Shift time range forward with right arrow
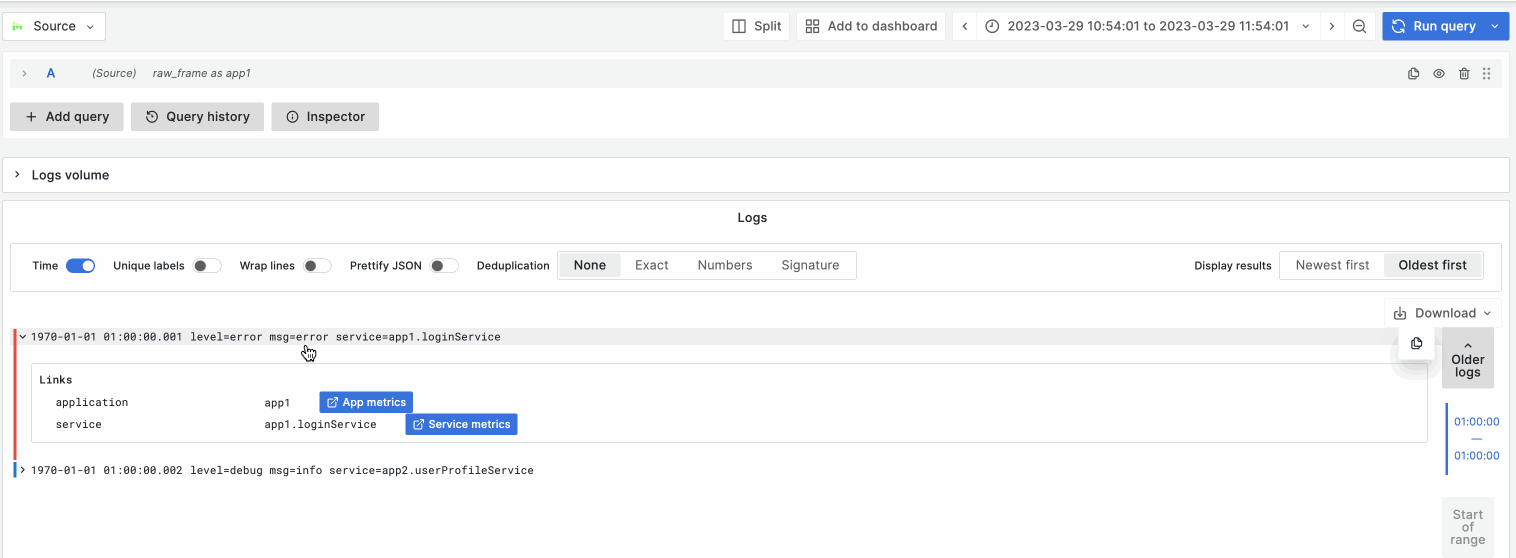1516x558 pixels. click(1332, 27)
